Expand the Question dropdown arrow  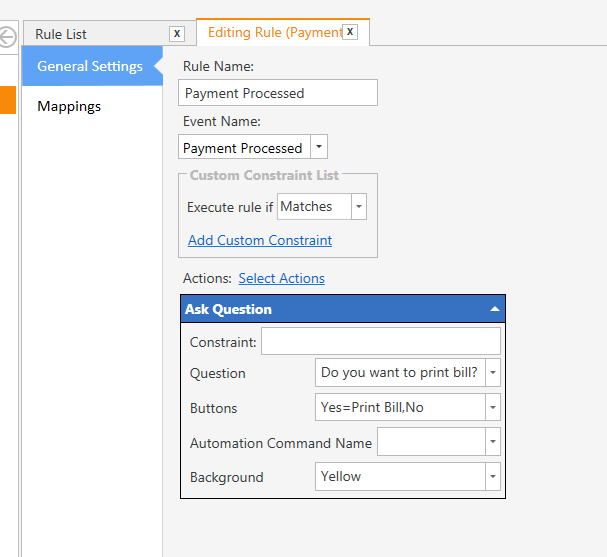point(493,373)
